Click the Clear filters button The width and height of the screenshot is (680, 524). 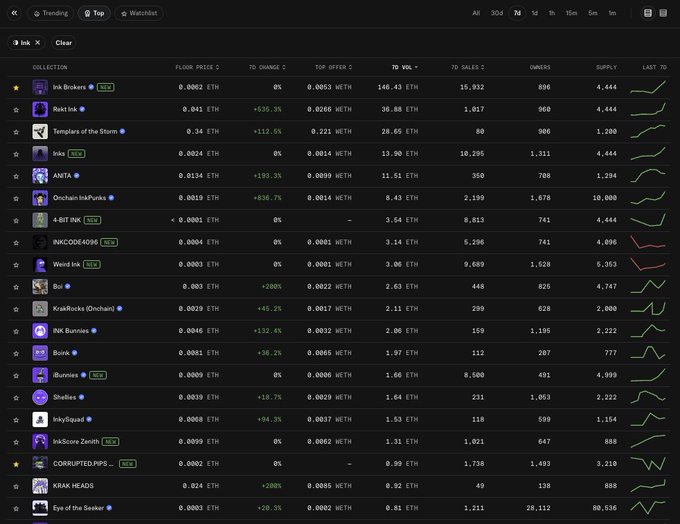(63, 43)
